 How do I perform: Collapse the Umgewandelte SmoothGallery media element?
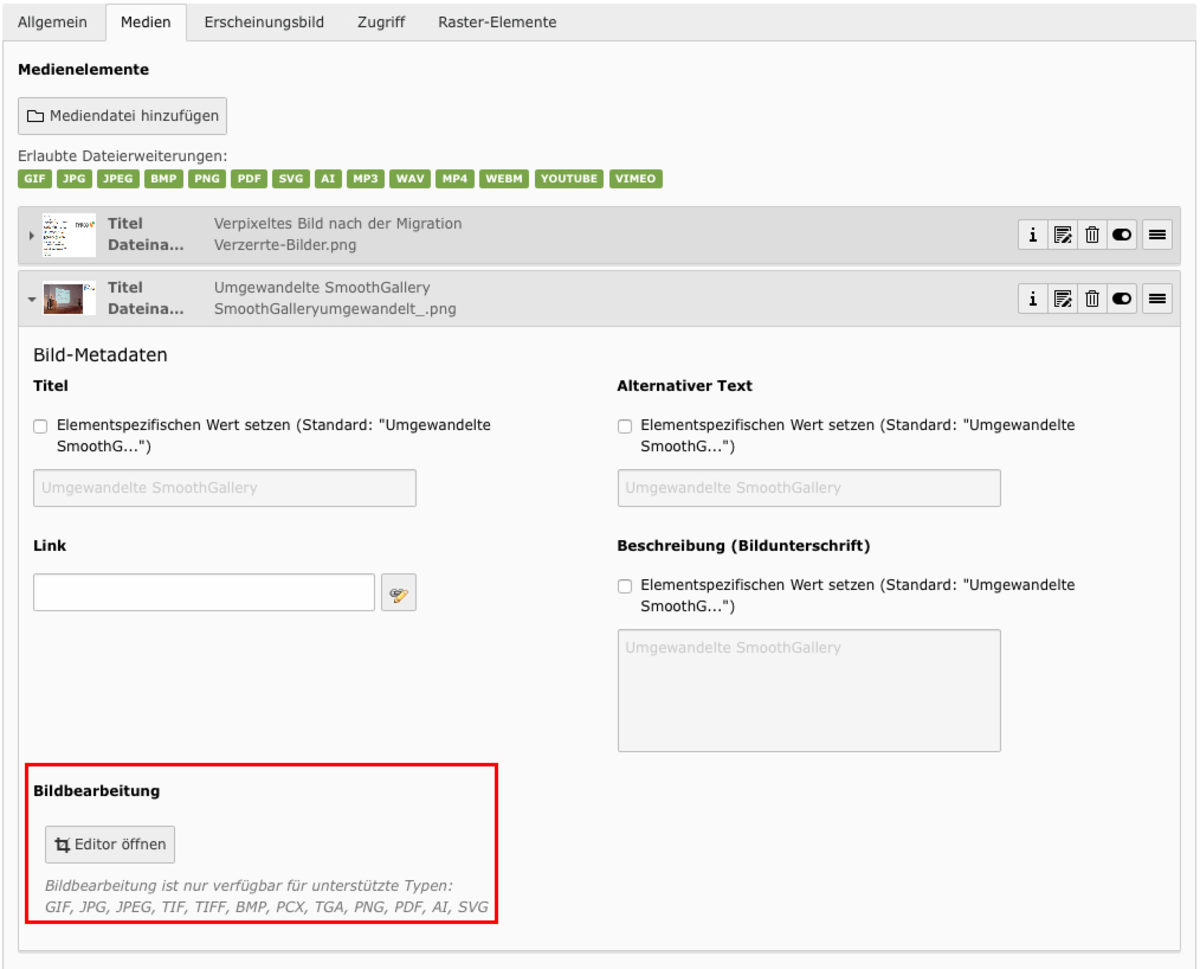[31, 299]
